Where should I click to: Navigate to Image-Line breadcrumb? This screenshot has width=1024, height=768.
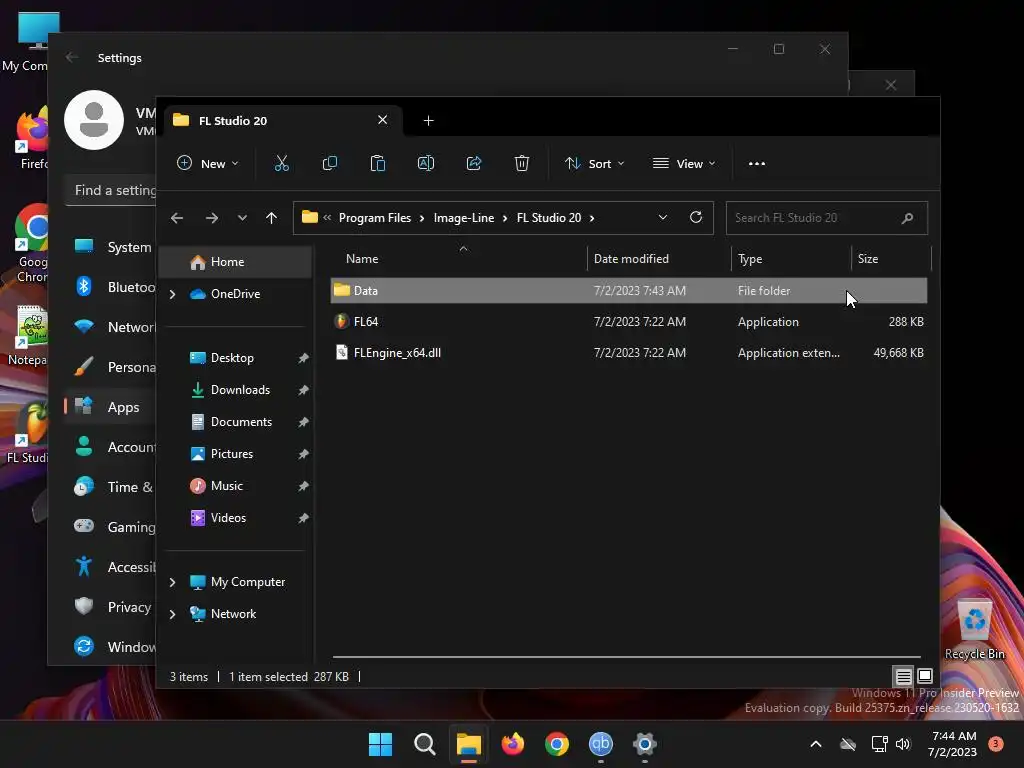464,218
